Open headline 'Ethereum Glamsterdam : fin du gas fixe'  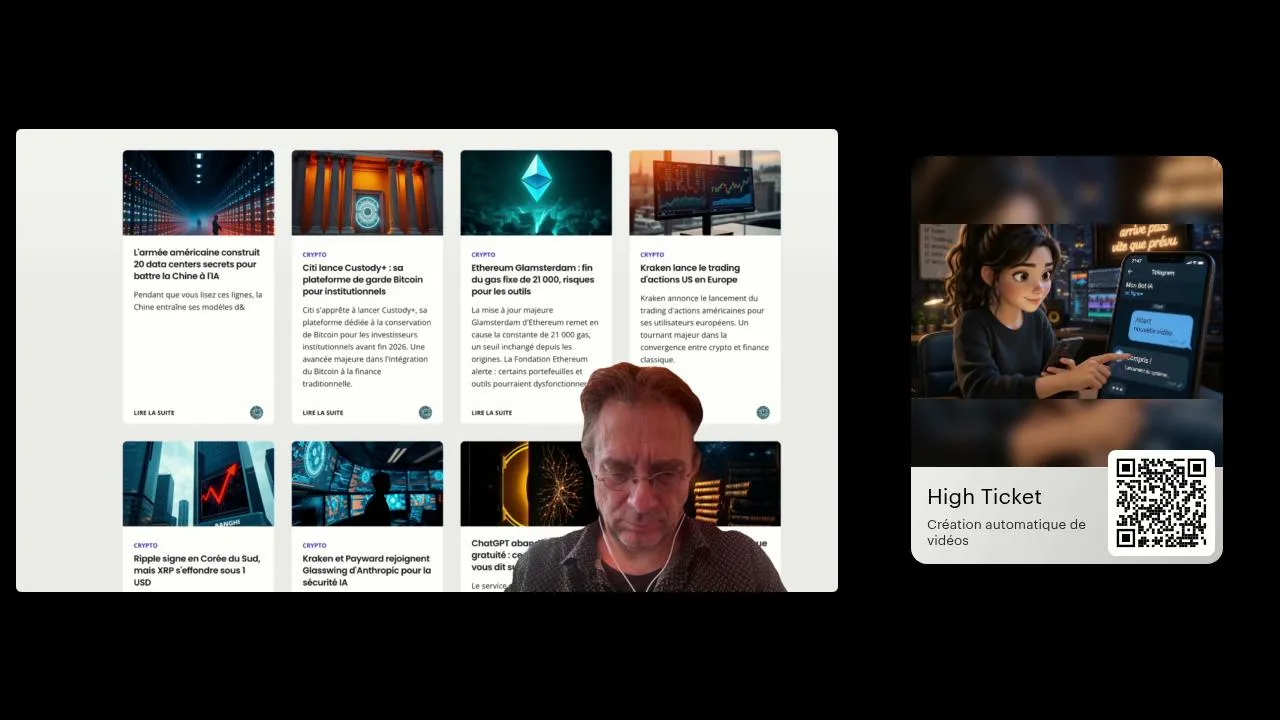(x=533, y=280)
